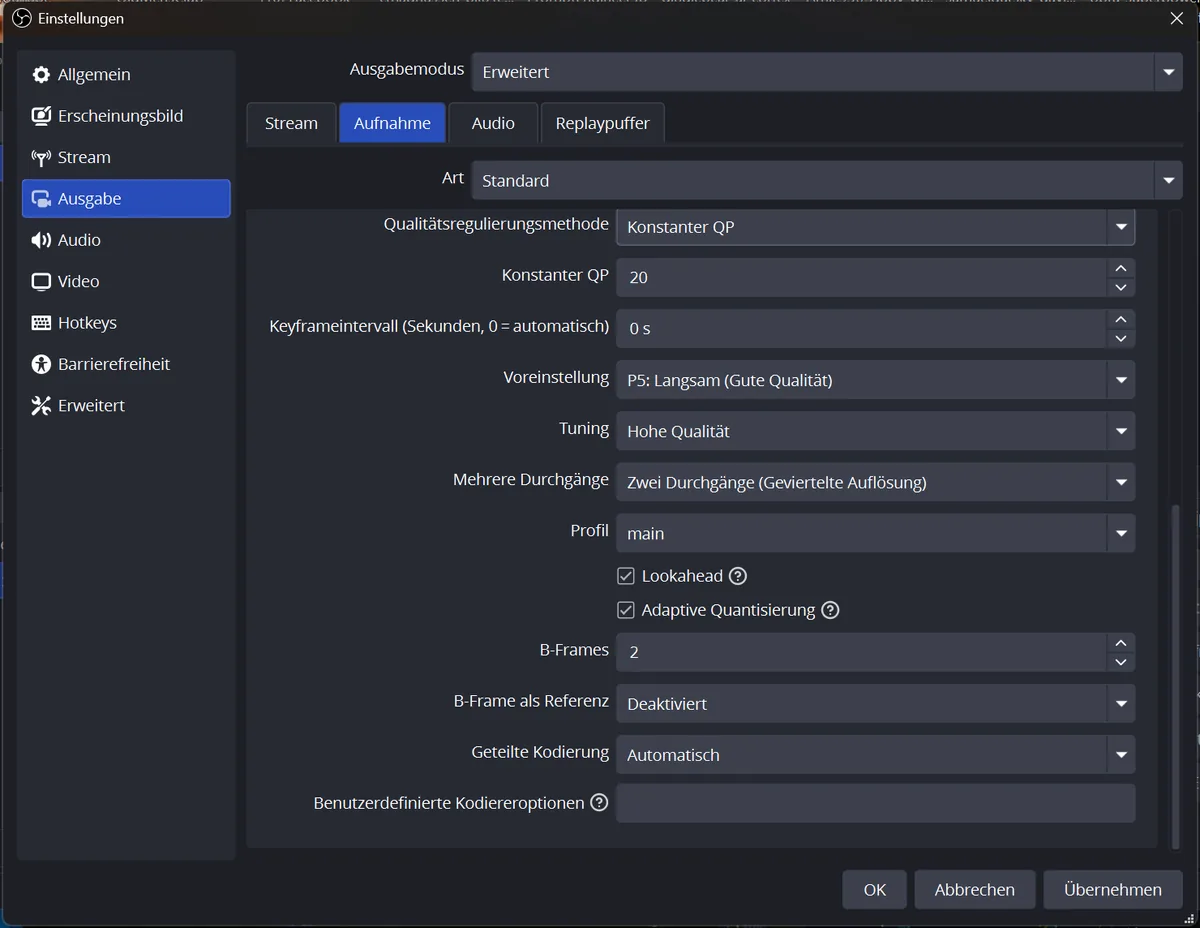Decrease the Konstanter QP value by one step

pos(1121,287)
